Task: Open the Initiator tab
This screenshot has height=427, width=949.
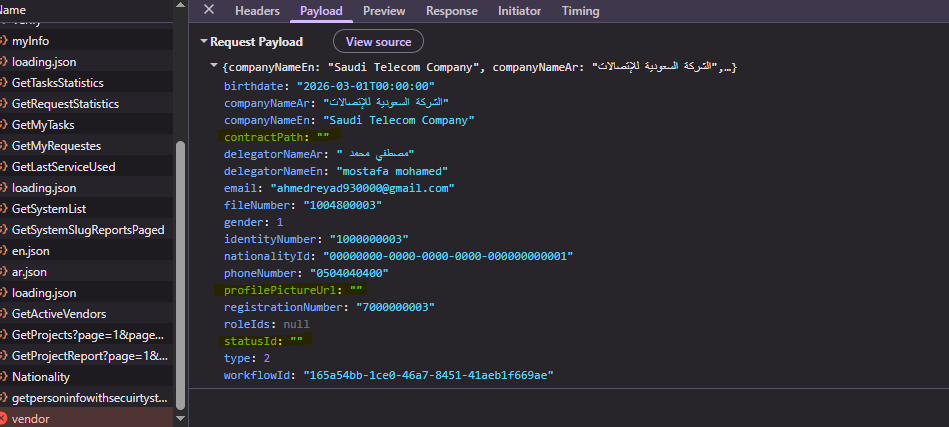Action: (x=519, y=11)
